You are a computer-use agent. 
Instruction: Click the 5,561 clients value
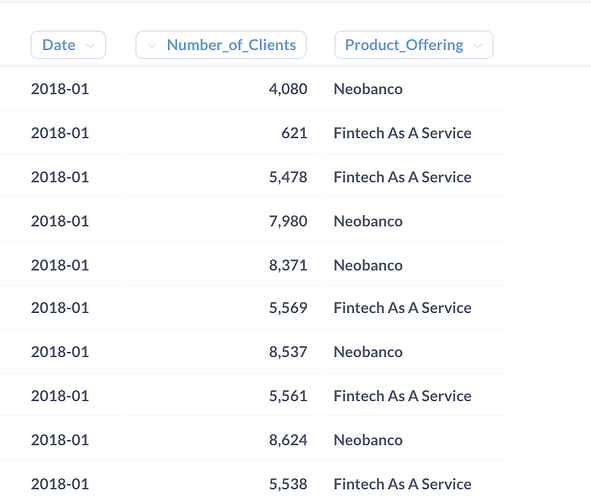288,396
